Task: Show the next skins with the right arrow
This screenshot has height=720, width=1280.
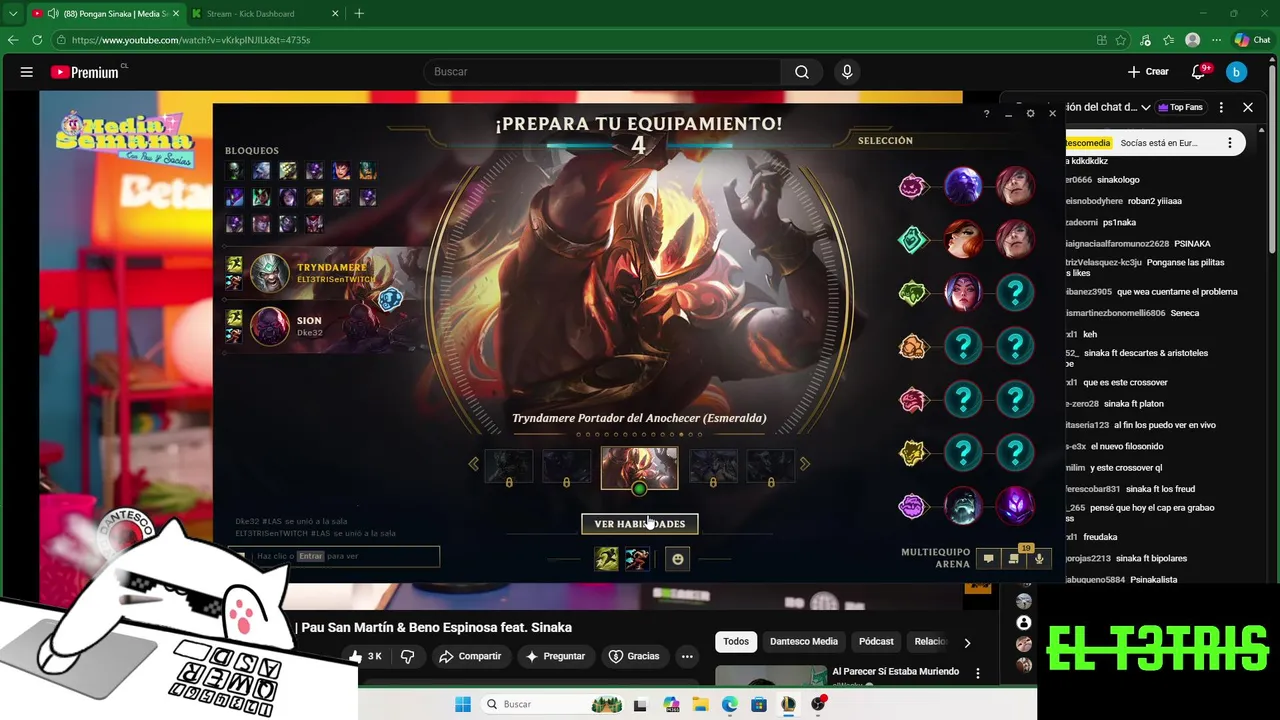Action: point(805,464)
